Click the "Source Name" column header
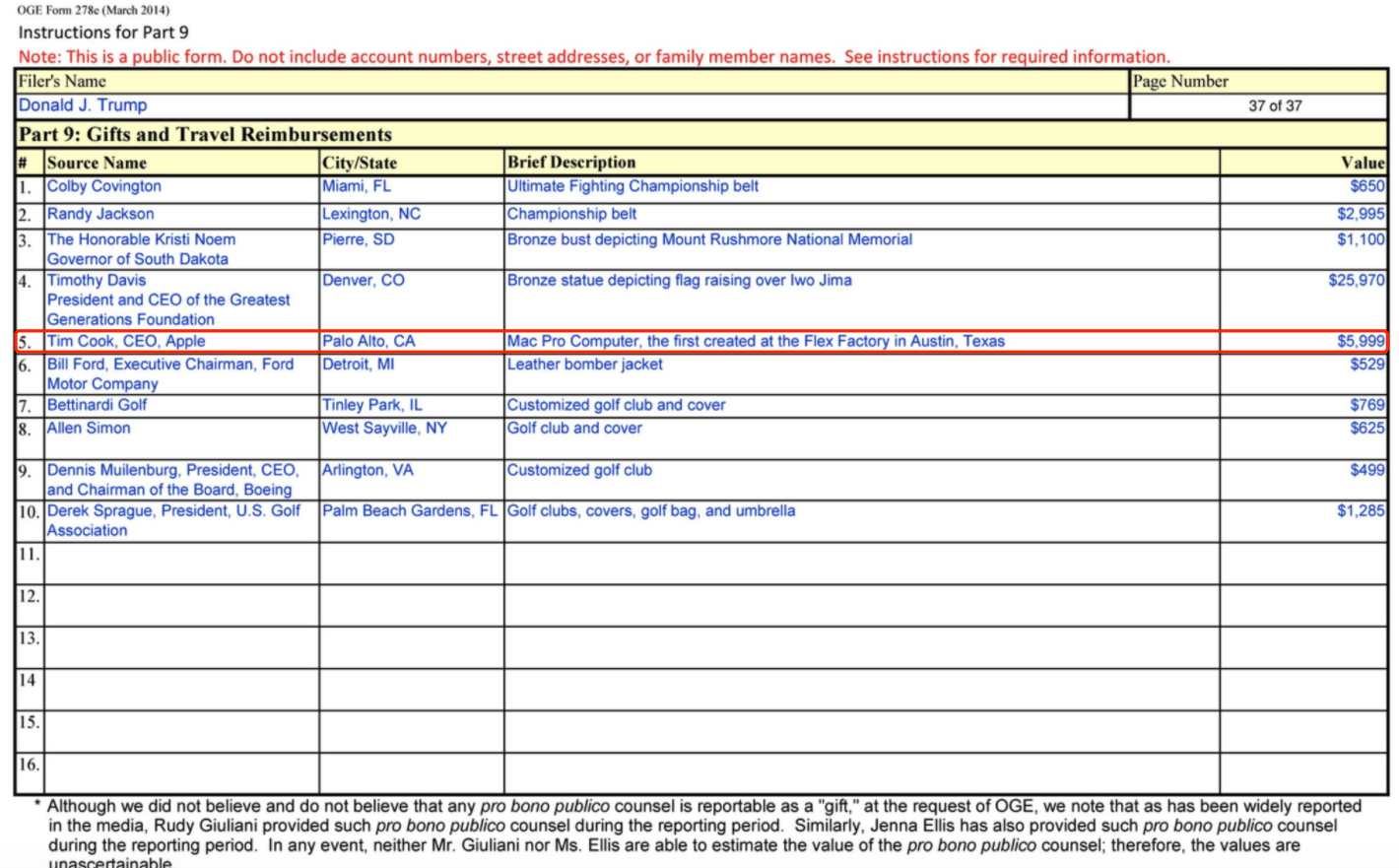Viewport: 1399px width, 868px height. click(97, 163)
